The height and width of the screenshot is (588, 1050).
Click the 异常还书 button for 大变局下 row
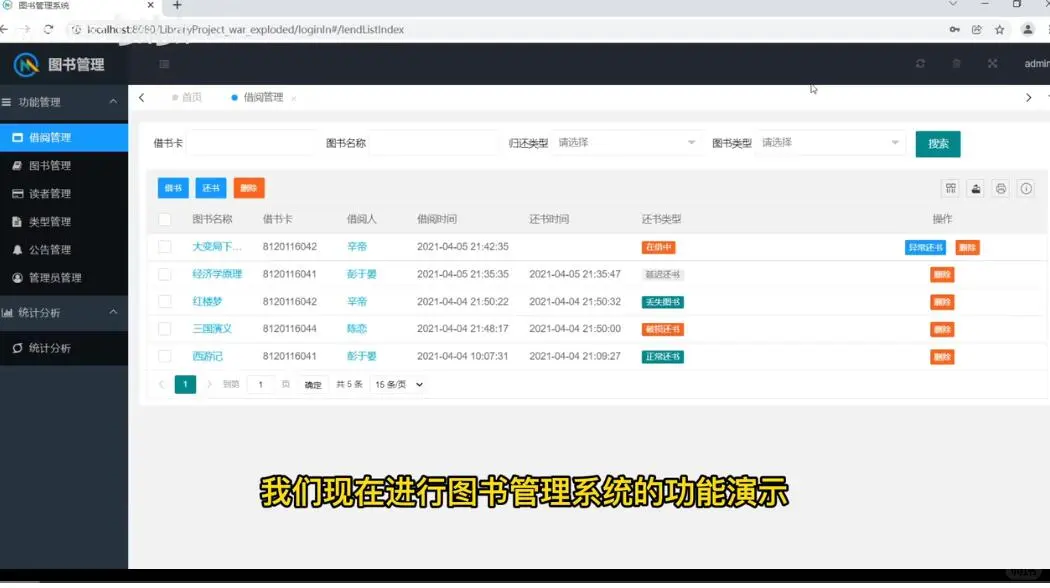[925, 246]
